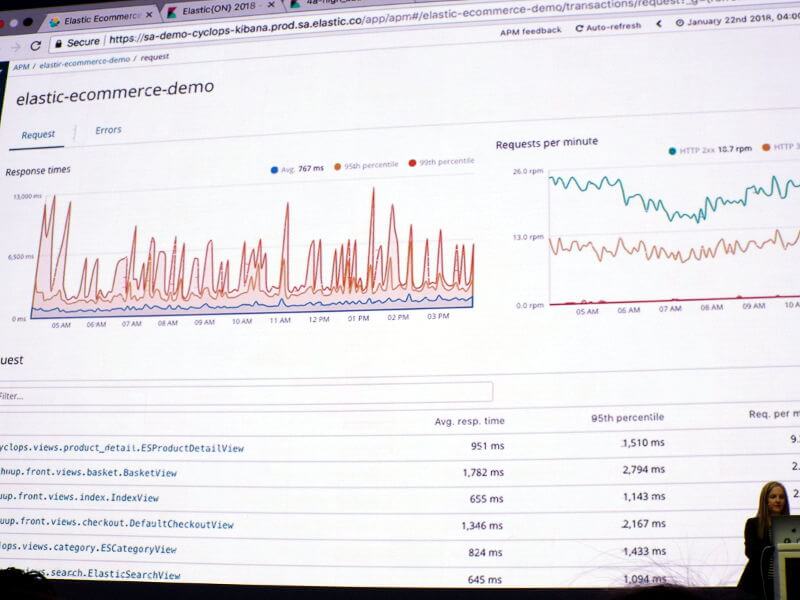Click the 1,346 ms value

click(x=482, y=526)
